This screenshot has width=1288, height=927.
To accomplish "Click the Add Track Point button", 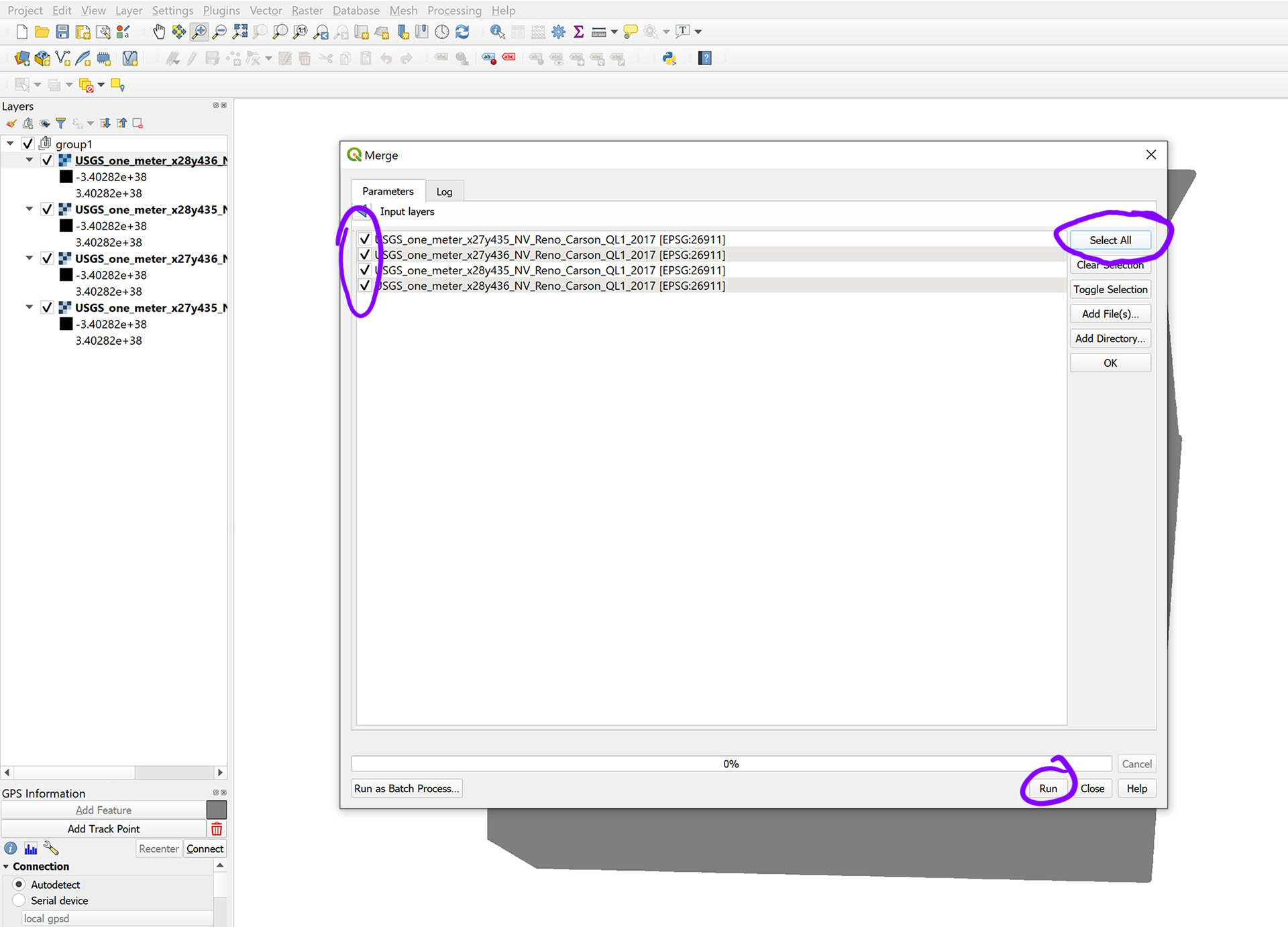I will [x=103, y=829].
